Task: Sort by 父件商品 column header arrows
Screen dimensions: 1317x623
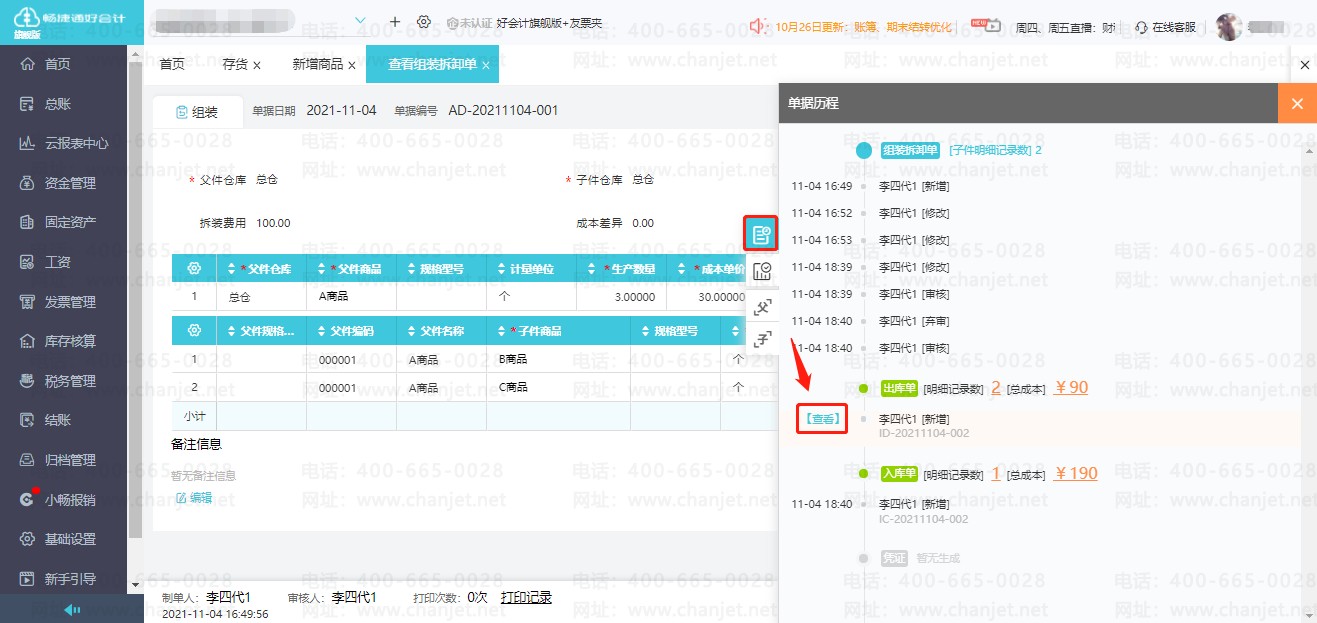Action: [322, 269]
